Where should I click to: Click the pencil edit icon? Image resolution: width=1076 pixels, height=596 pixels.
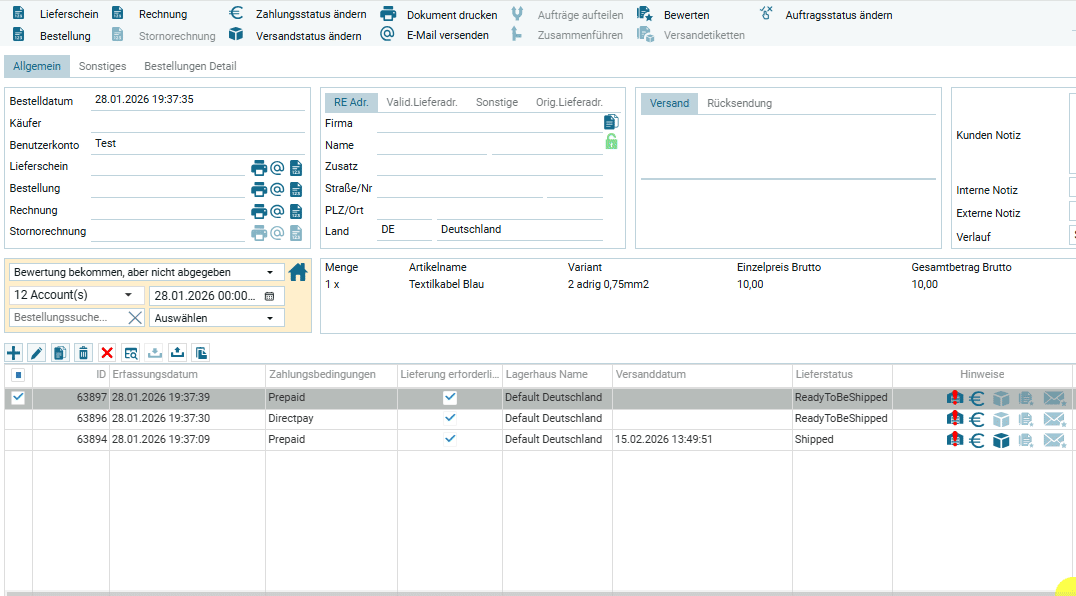pyautogui.click(x=37, y=352)
